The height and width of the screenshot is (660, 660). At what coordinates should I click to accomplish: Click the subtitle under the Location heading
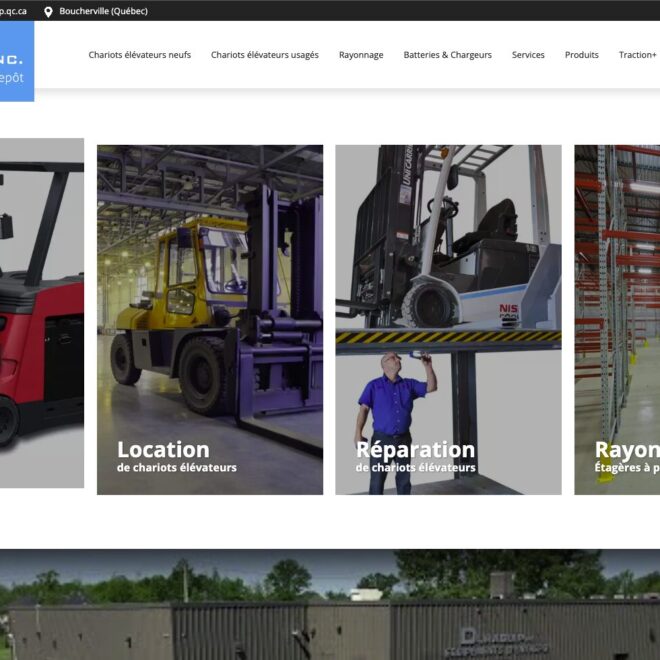176,468
